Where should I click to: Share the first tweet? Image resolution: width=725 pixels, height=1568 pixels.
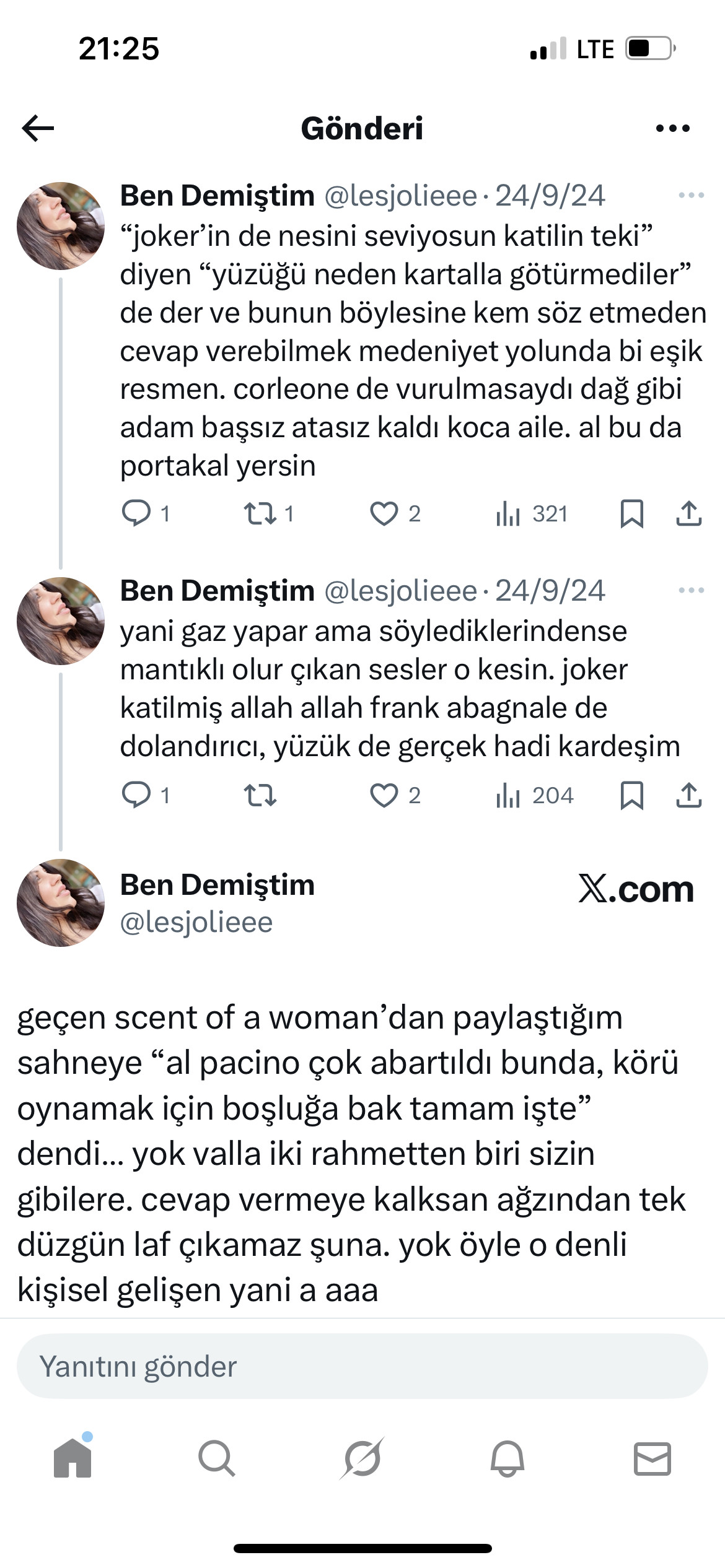click(688, 514)
